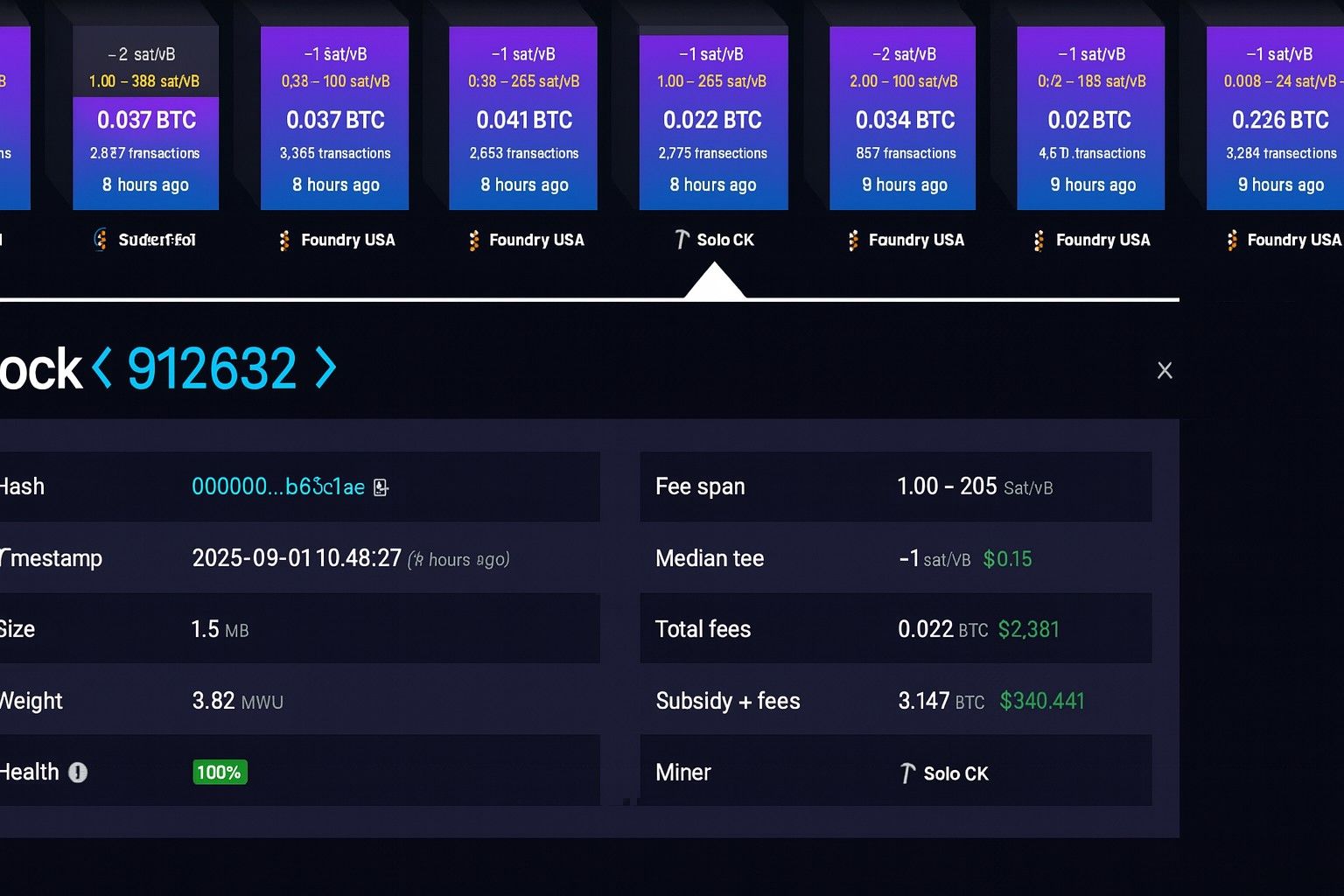Open Foundry USA label under 0.02 BTC block
This screenshot has width=1344, height=896.
[1103, 240]
